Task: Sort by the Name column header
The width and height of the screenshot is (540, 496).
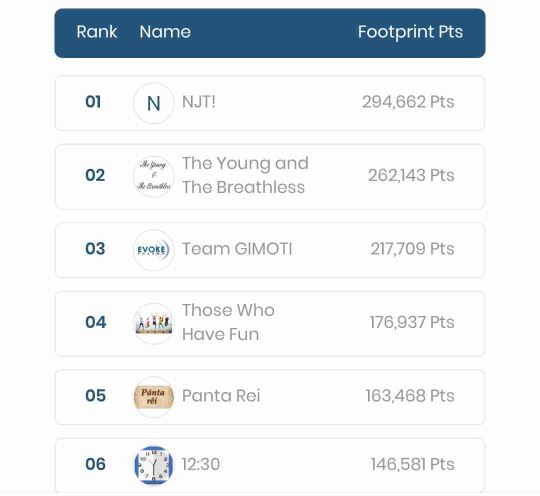Action: click(165, 32)
